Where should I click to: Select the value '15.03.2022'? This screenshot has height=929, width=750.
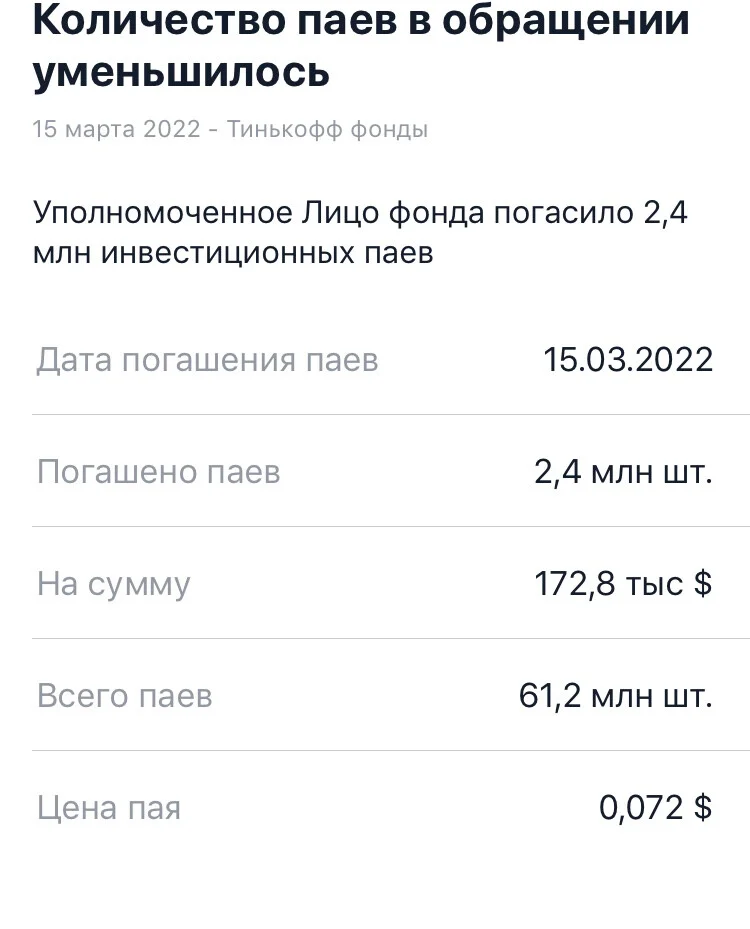pos(628,360)
